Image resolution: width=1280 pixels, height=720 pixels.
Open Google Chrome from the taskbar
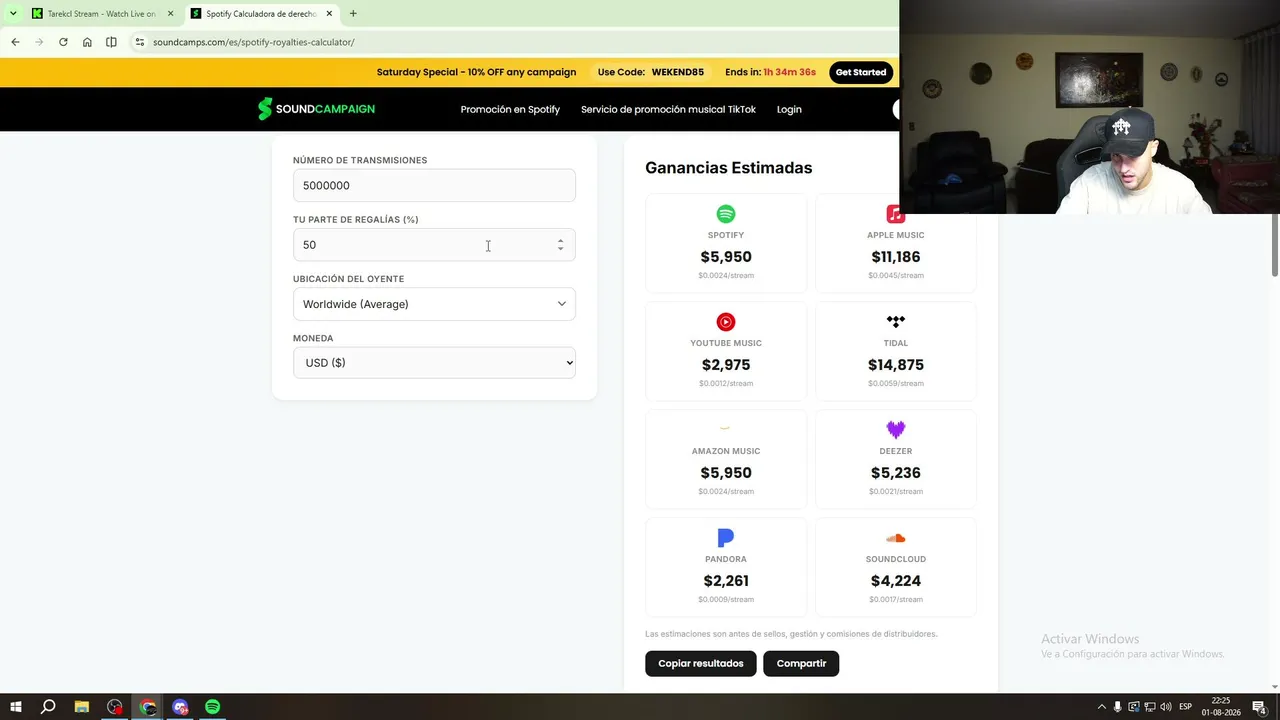click(x=148, y=707)
